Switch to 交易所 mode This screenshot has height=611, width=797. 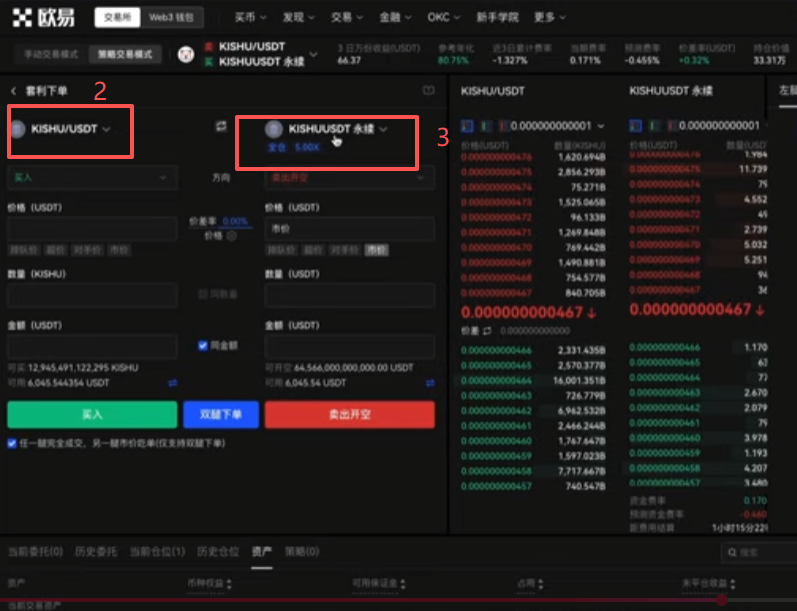(x=117, y=18)
